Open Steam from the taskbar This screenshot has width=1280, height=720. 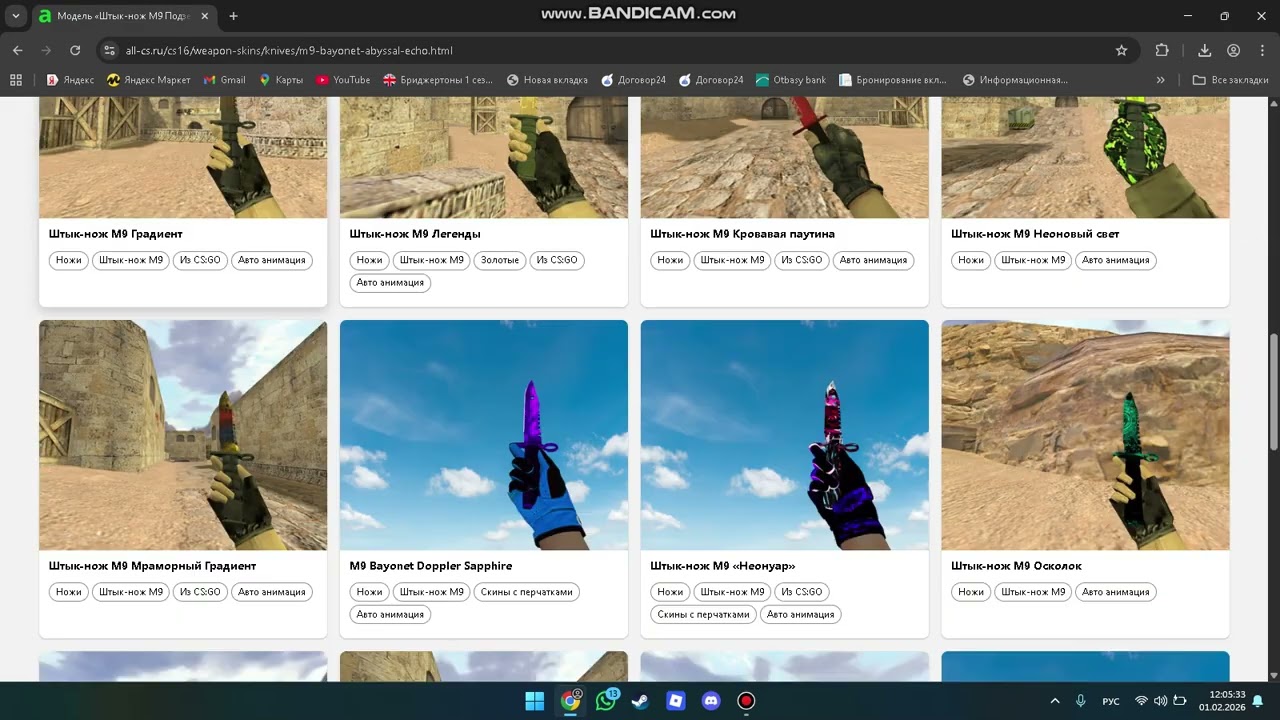coord(640,701)
